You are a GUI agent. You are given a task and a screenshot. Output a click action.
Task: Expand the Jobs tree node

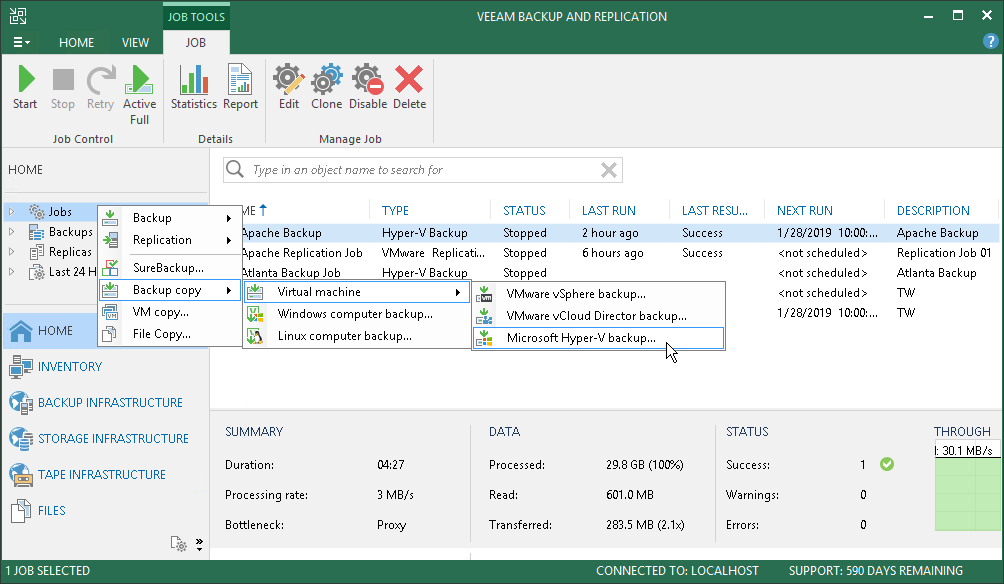tap(12, 211)
